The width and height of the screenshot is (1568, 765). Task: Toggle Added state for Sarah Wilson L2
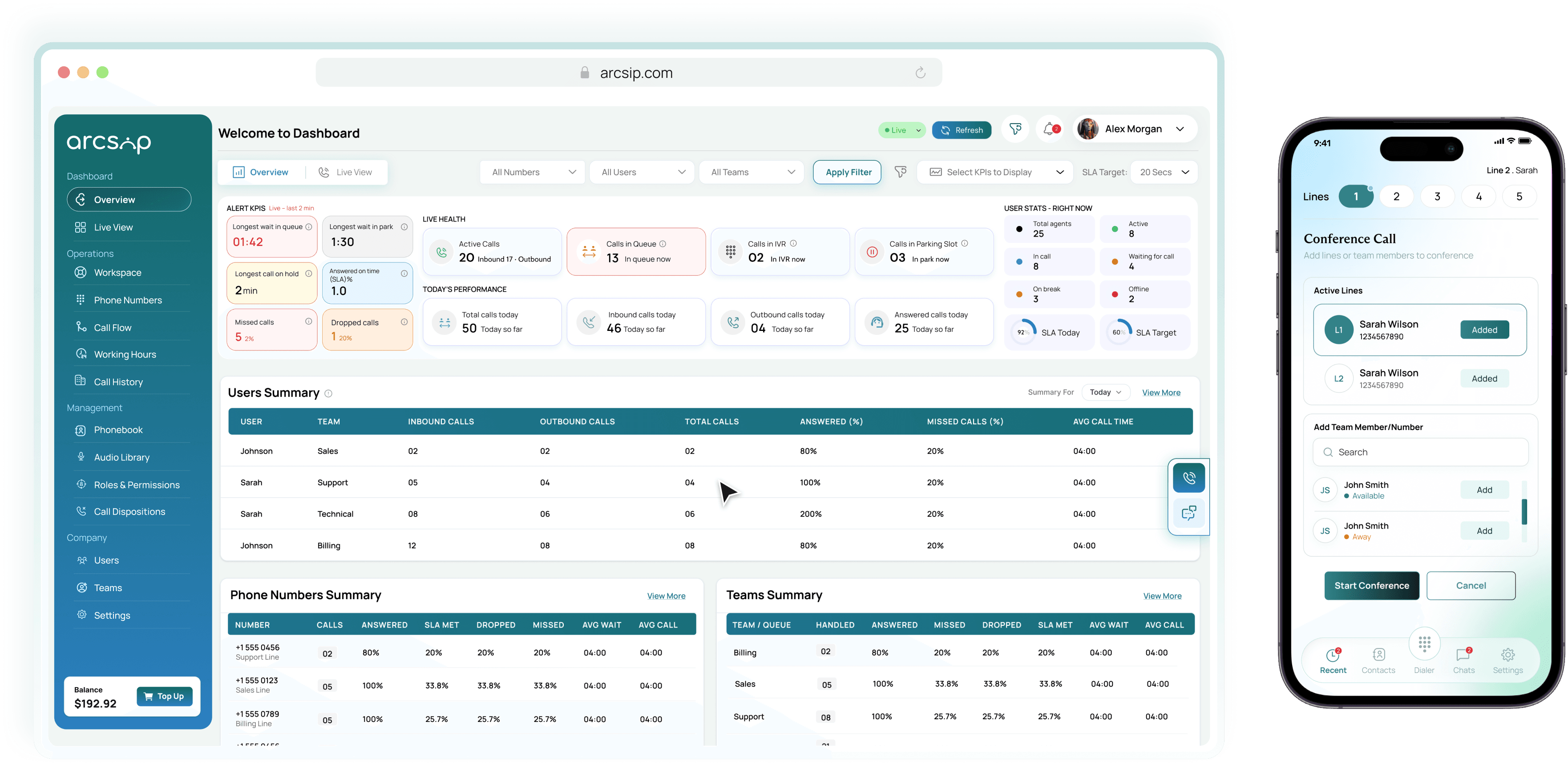click(x=1484, y=378)
